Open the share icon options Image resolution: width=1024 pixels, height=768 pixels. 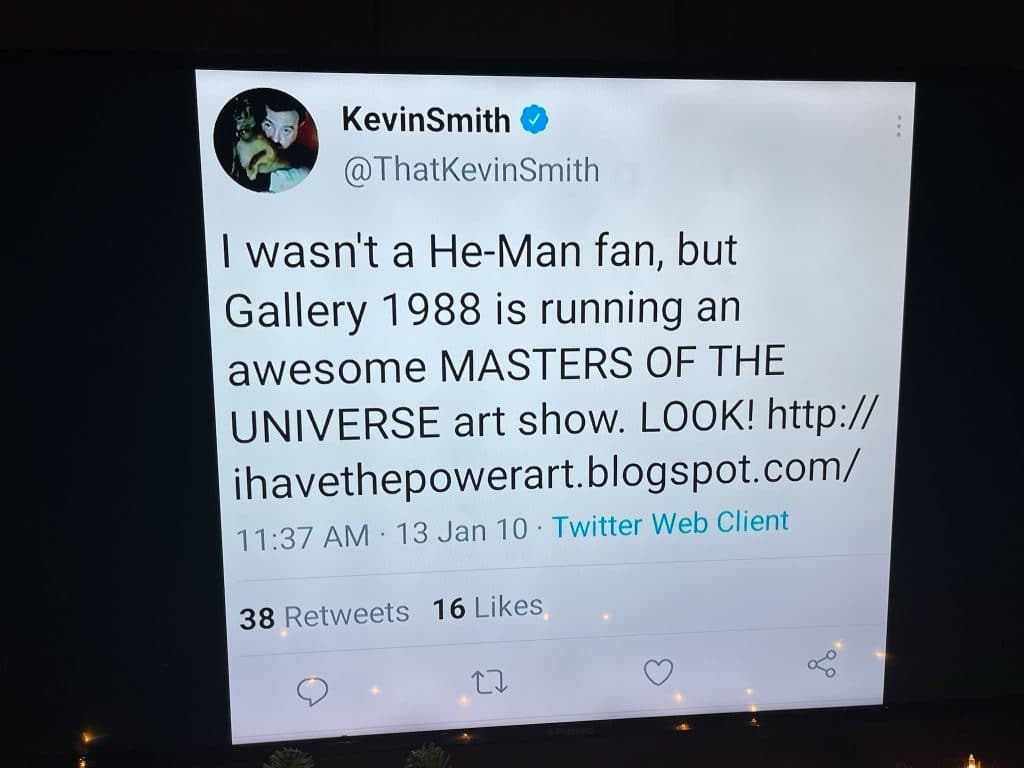pos(822,664)
